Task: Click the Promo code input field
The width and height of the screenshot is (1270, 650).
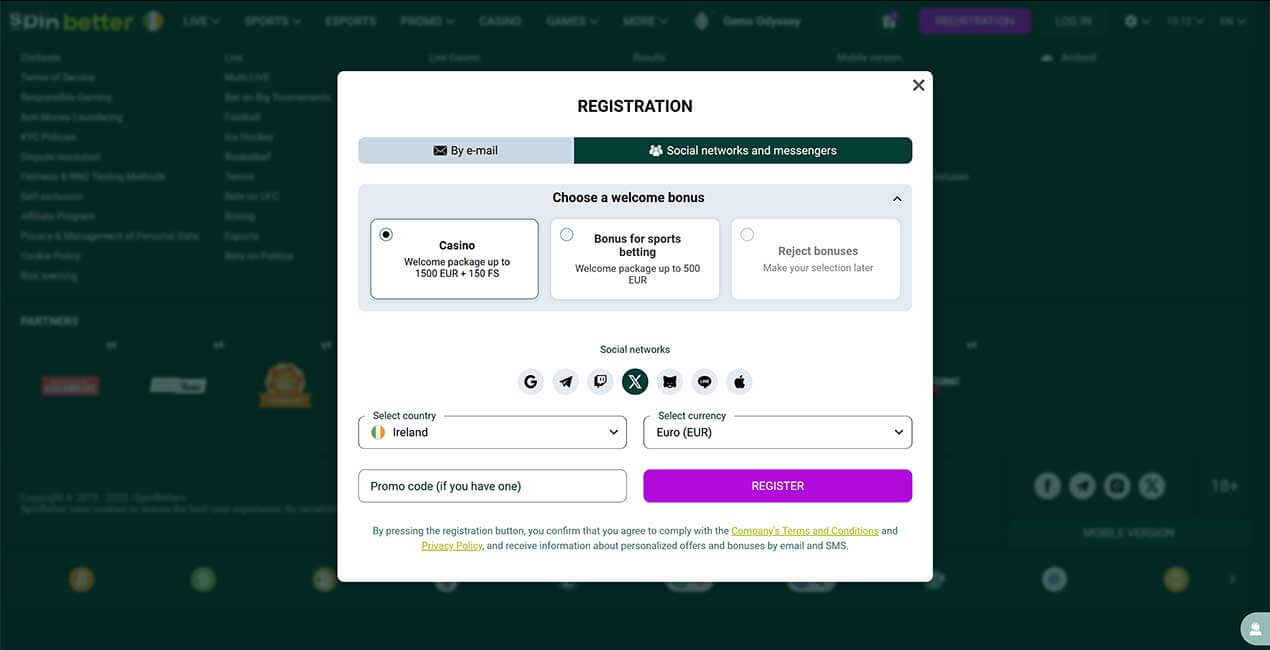Action: click(492, 485)
